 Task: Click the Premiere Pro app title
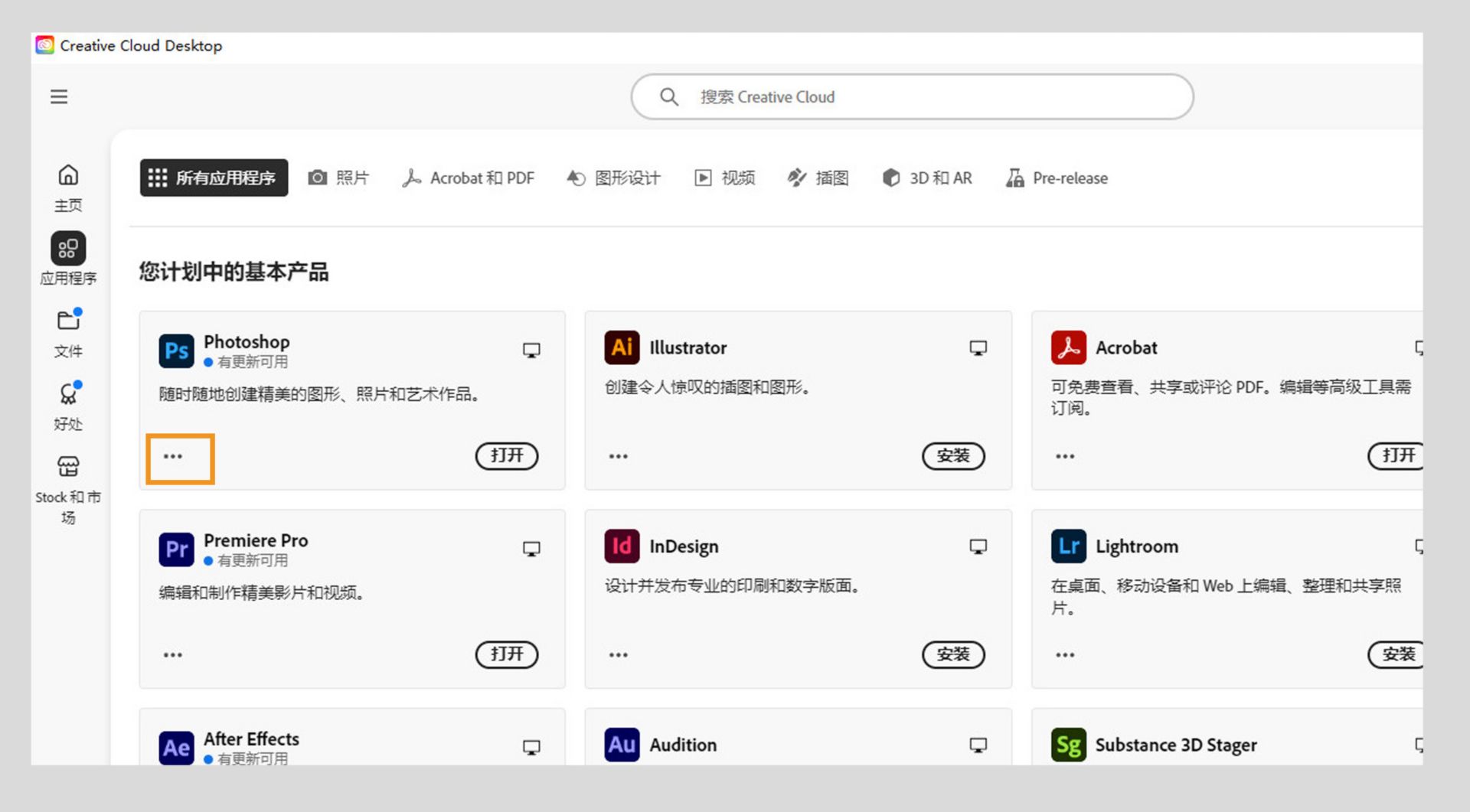[256, 540]
